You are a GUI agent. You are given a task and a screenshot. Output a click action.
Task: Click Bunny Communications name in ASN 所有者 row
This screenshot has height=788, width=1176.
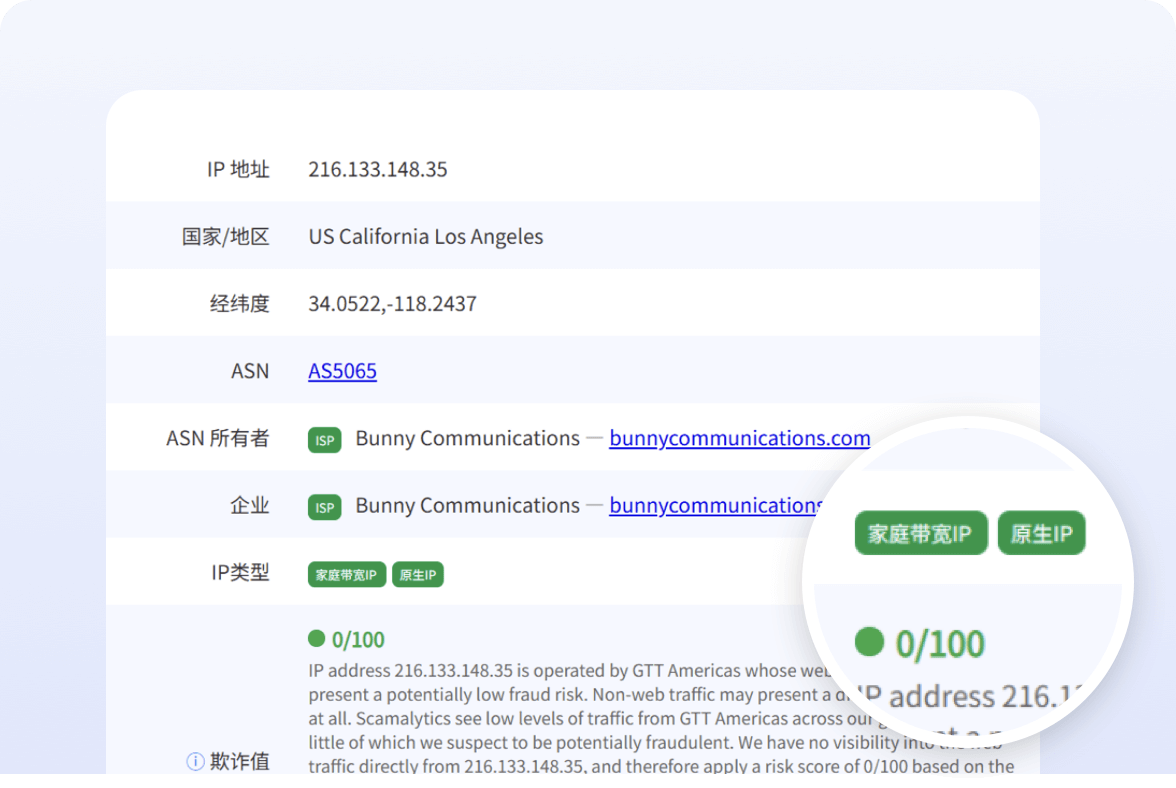click(x=467, y=438)
